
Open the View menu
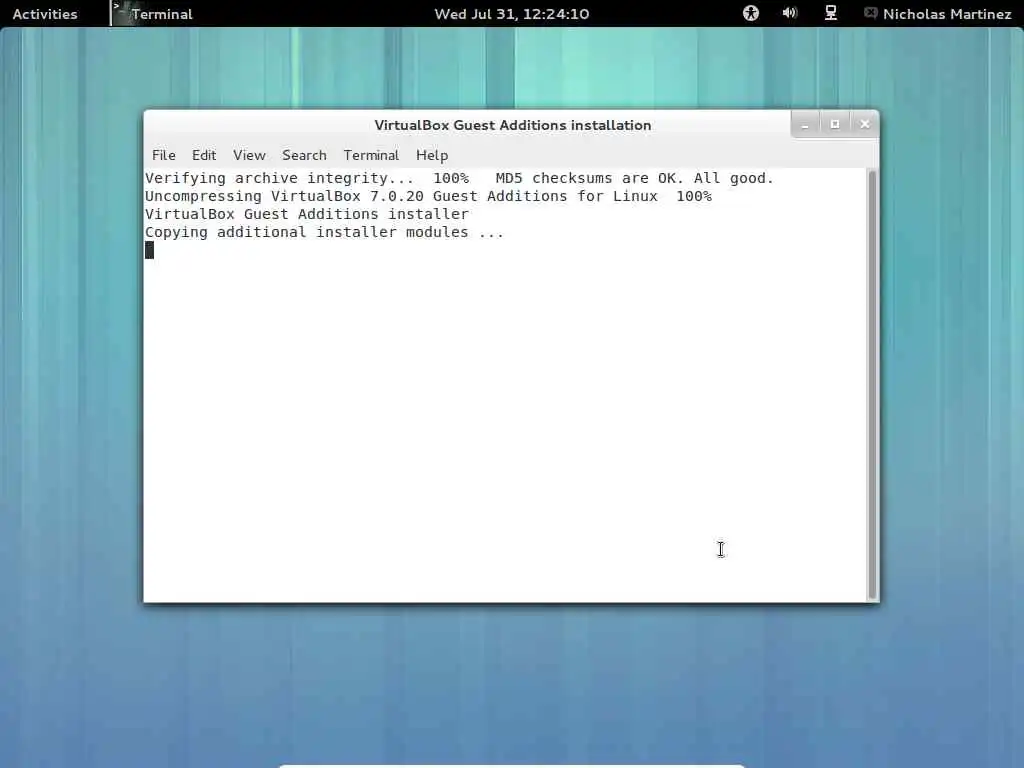[x=249, y=155]
